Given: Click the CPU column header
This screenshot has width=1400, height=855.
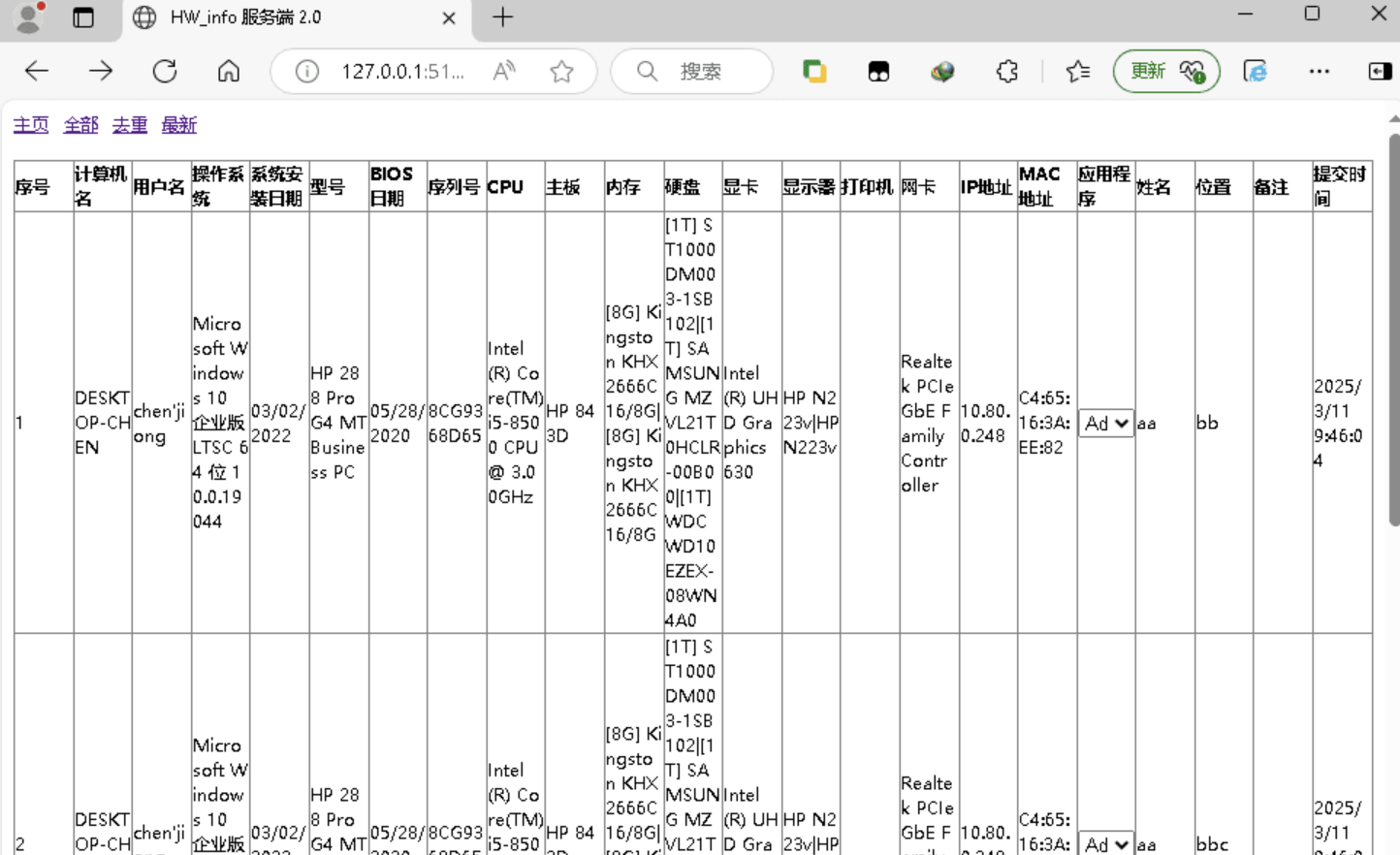Looking at the screenshot, I should pos(515,186).
